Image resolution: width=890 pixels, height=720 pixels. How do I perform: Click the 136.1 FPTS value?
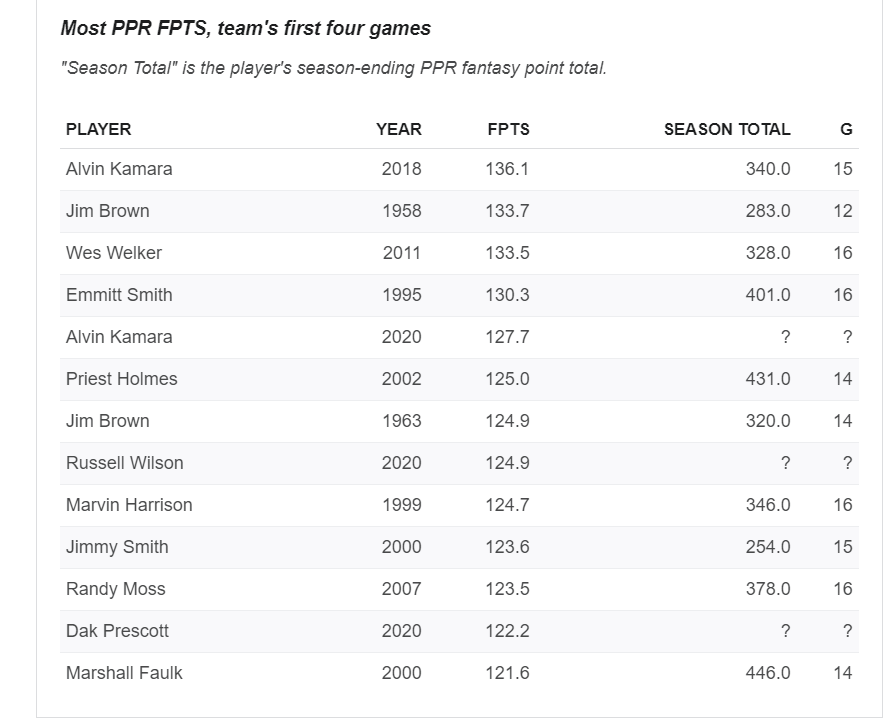(x=507, y=169)
